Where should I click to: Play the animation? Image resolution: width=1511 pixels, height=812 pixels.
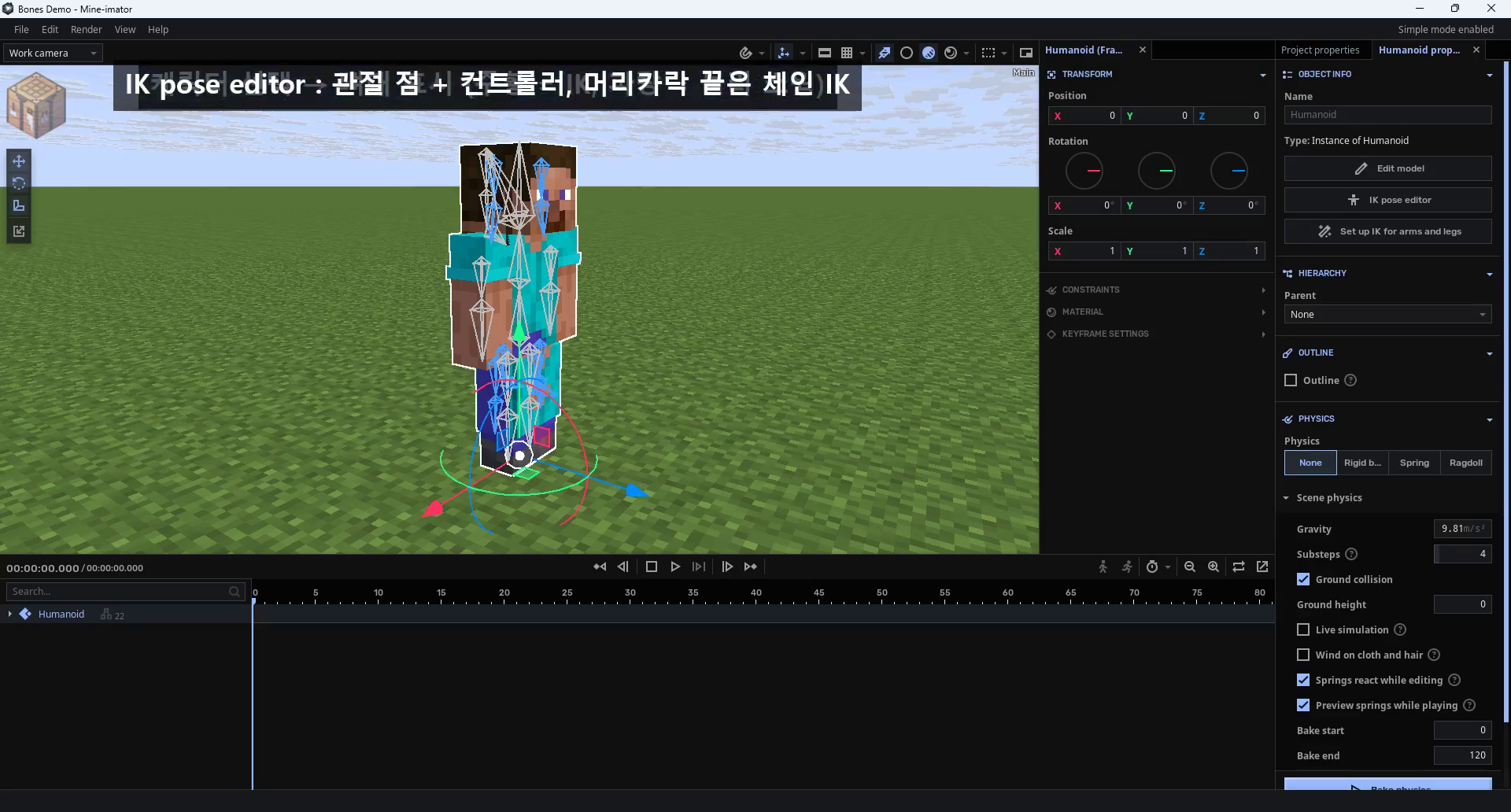point(675,567)
